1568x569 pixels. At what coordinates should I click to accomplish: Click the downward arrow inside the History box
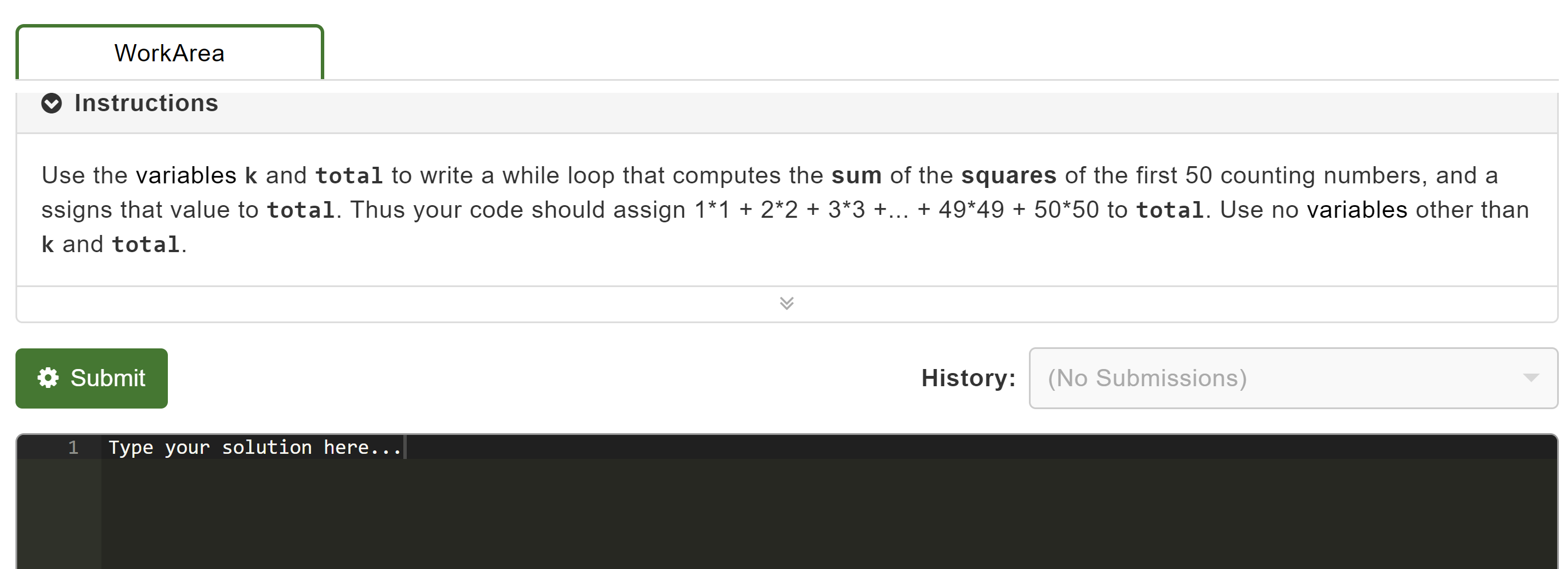[x=1532, y=378]
